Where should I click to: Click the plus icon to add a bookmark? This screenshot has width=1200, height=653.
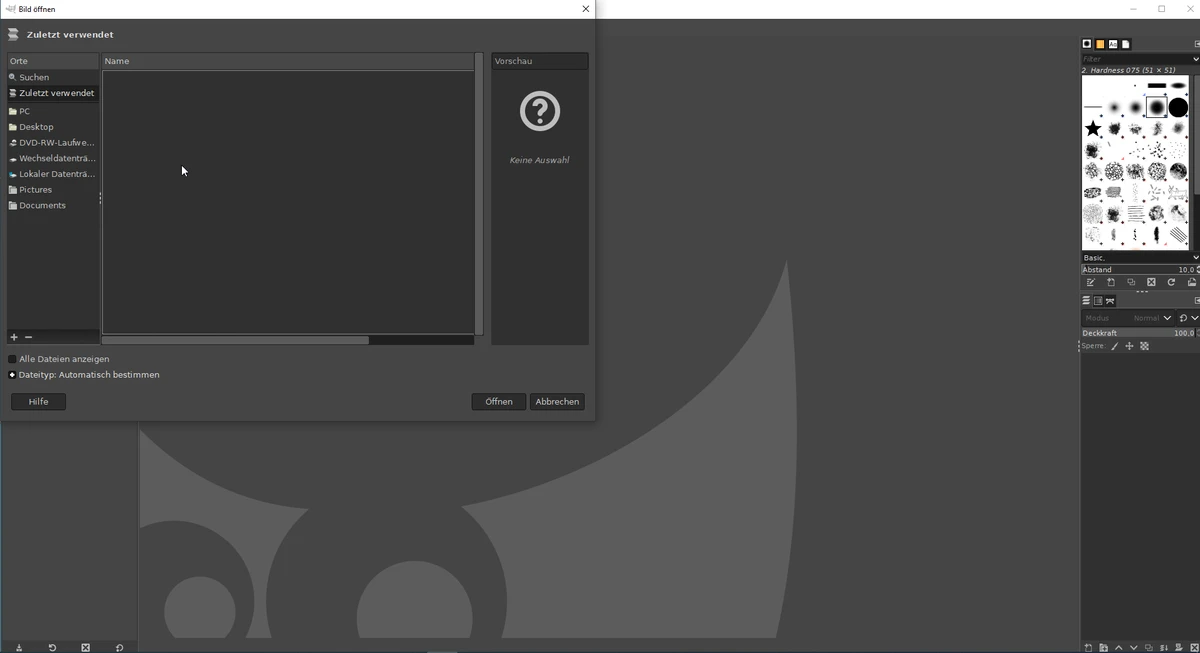coord(14,338)
